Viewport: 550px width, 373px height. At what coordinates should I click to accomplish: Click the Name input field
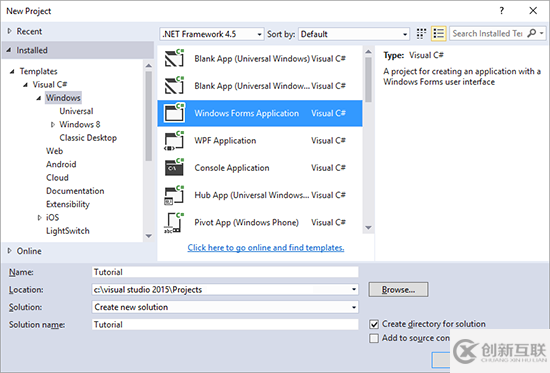[225, 272]
